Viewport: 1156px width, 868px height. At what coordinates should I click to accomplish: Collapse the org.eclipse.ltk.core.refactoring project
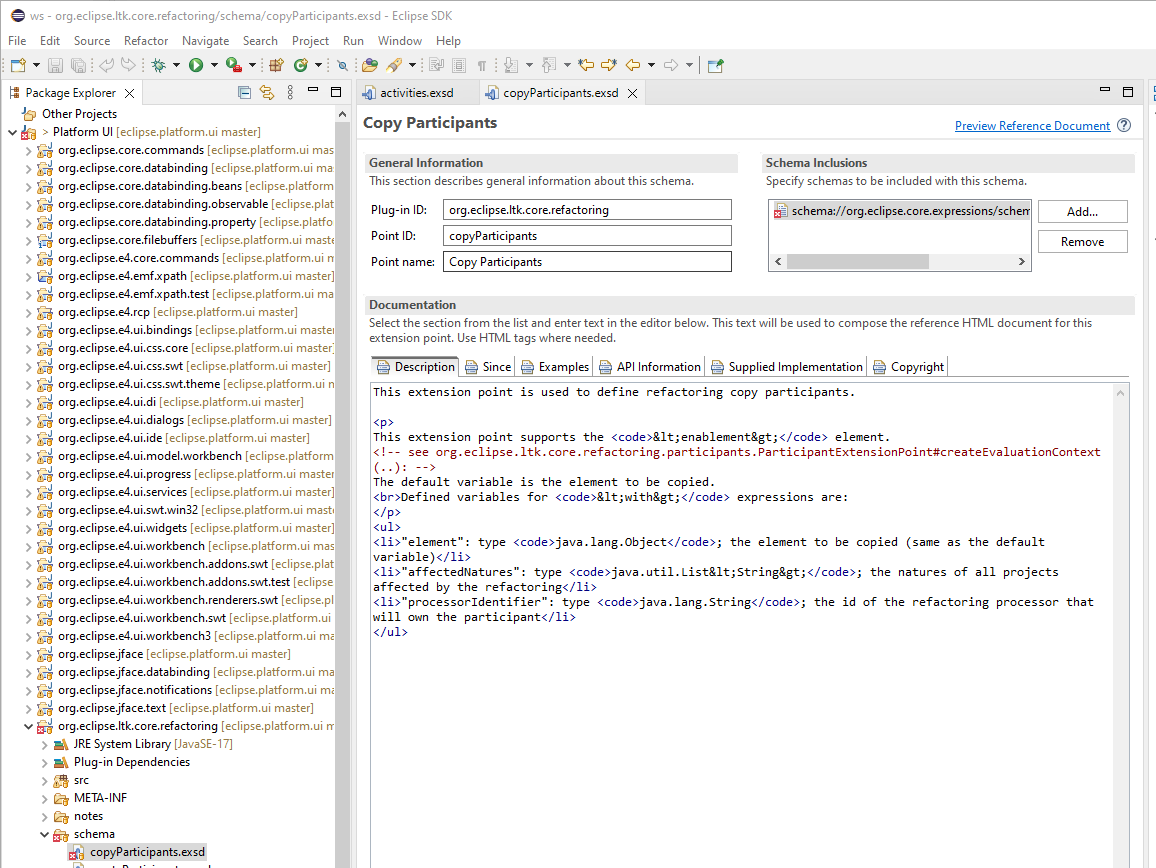tap(29, 726)
